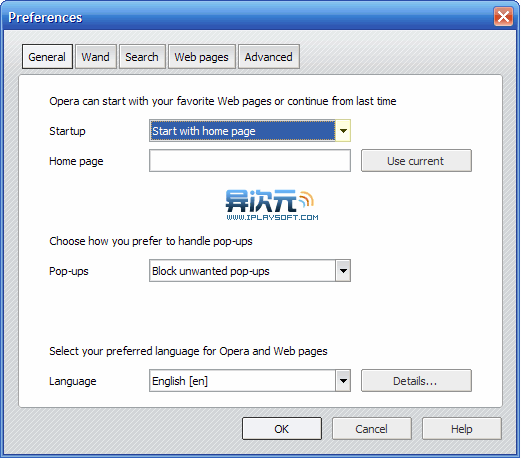Expand the Language dropdown arrow
This screenshot has height=459, width=521.
click(x=343, y=381)
